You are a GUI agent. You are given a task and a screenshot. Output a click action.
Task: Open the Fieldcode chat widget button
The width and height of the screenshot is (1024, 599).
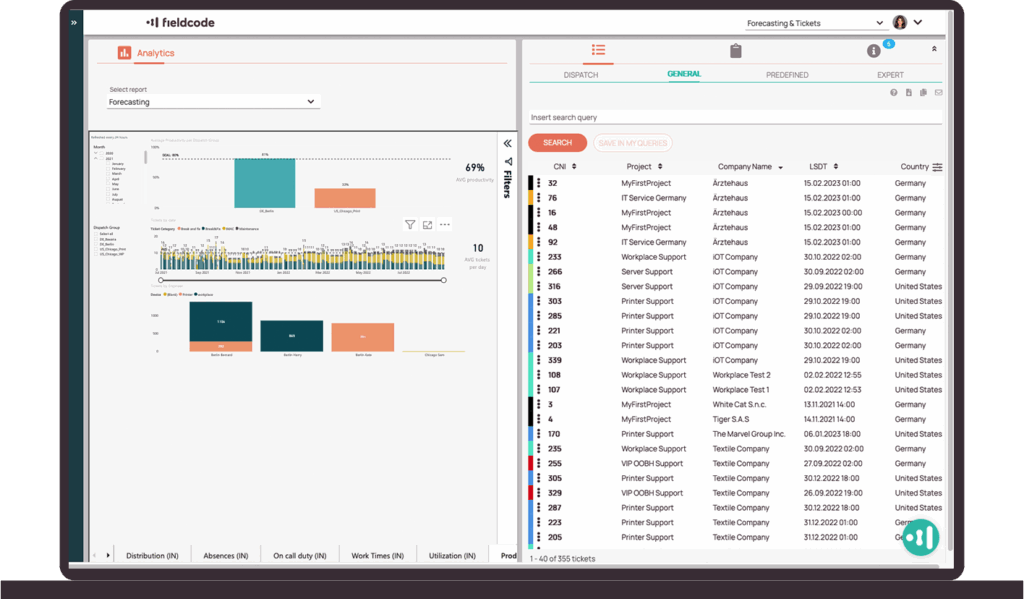tap(920, 537)
